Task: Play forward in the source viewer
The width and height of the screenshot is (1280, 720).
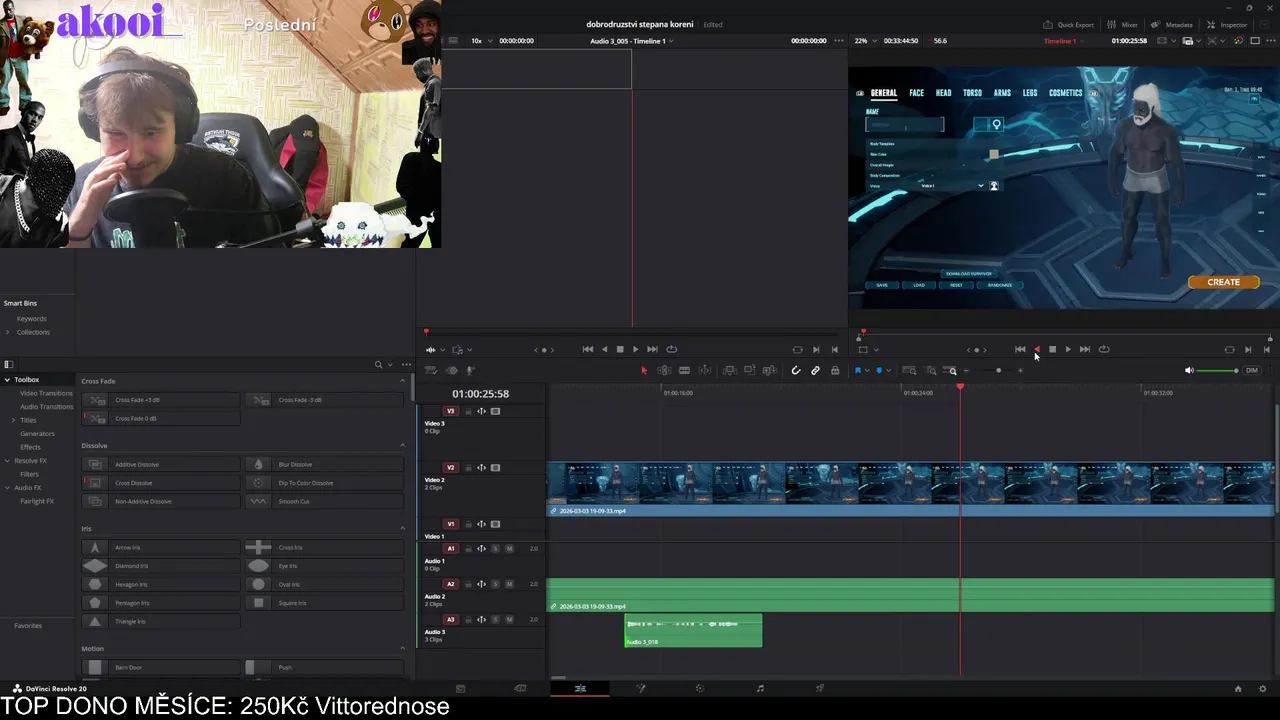Action: tap(635, 349)
